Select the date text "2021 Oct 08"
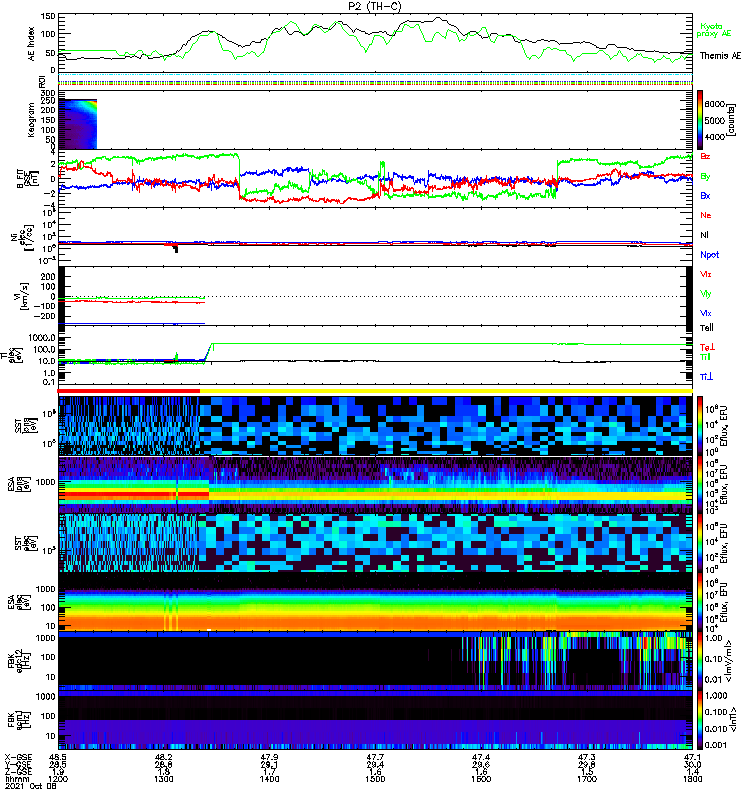 31,786
